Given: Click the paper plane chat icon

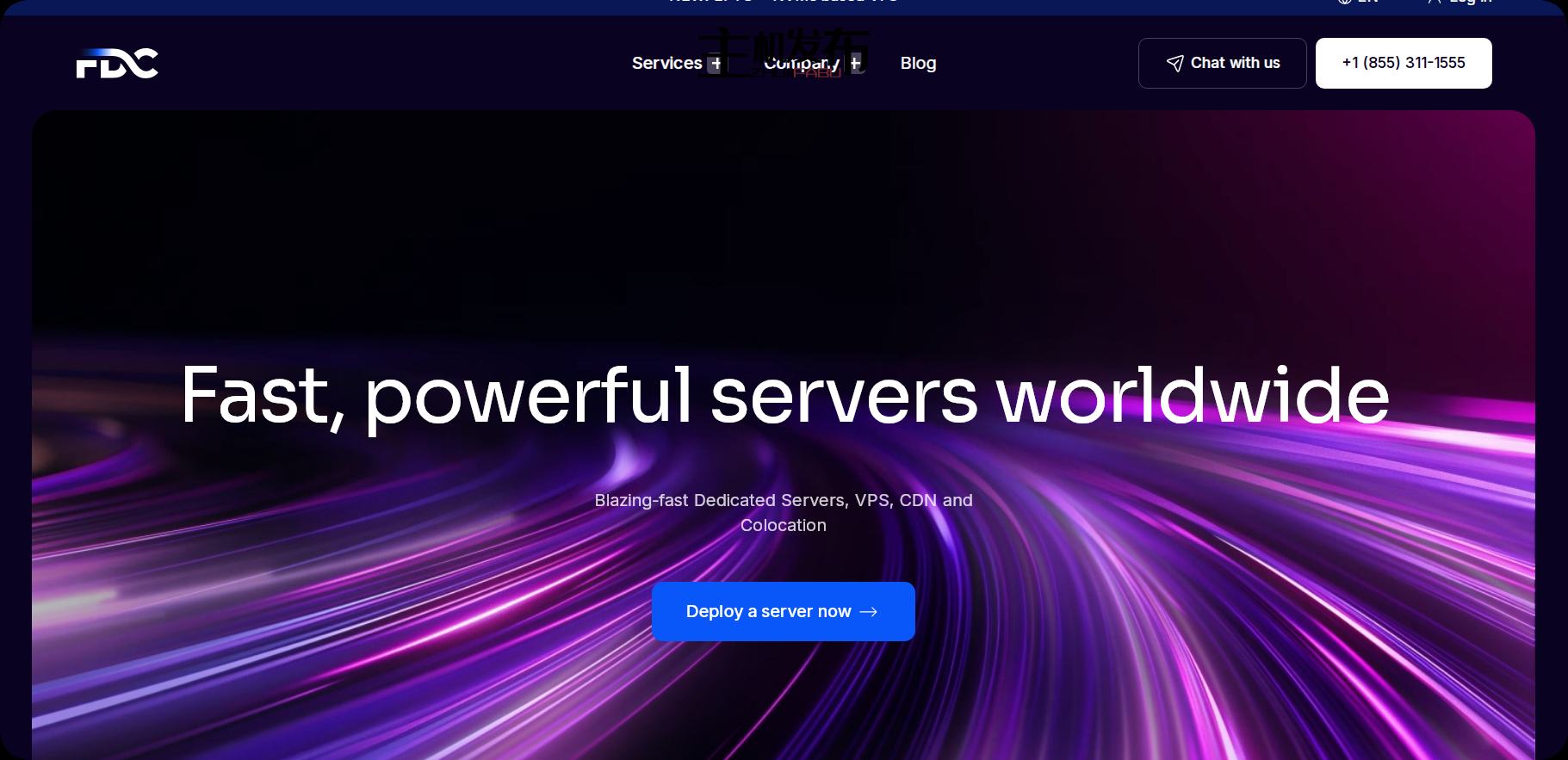Looking at the screenshot, I should click(x=1174, y=63).
